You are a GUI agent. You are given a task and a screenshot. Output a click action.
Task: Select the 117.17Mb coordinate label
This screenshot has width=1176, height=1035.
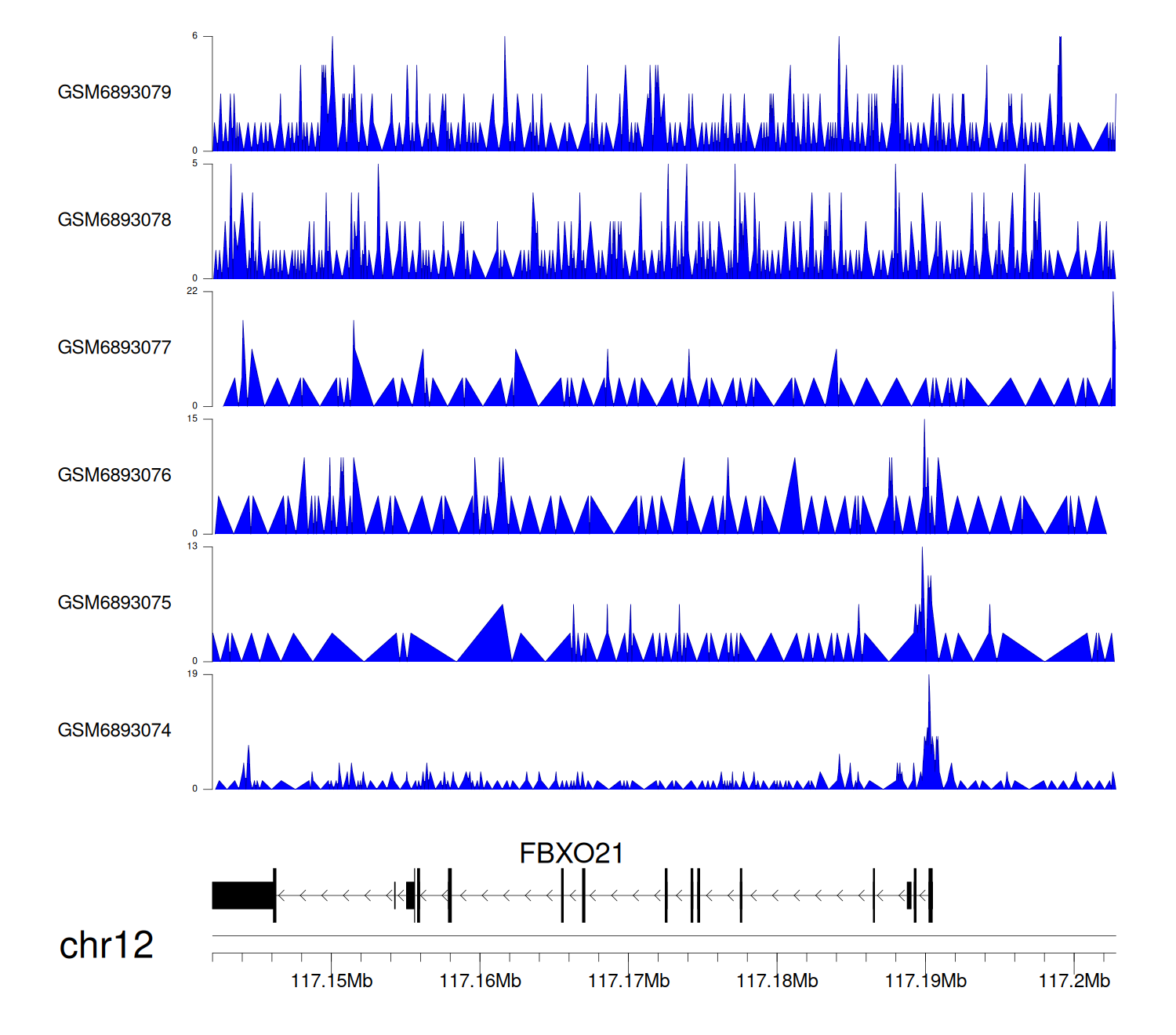629,981
